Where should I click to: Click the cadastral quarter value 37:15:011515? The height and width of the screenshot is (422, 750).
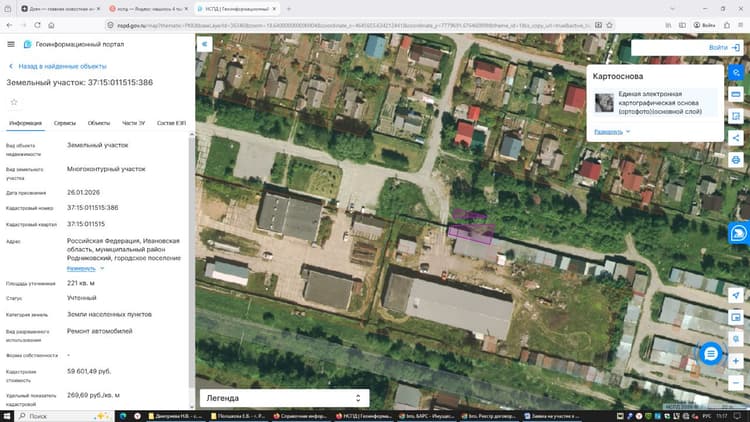pos(86,224)
